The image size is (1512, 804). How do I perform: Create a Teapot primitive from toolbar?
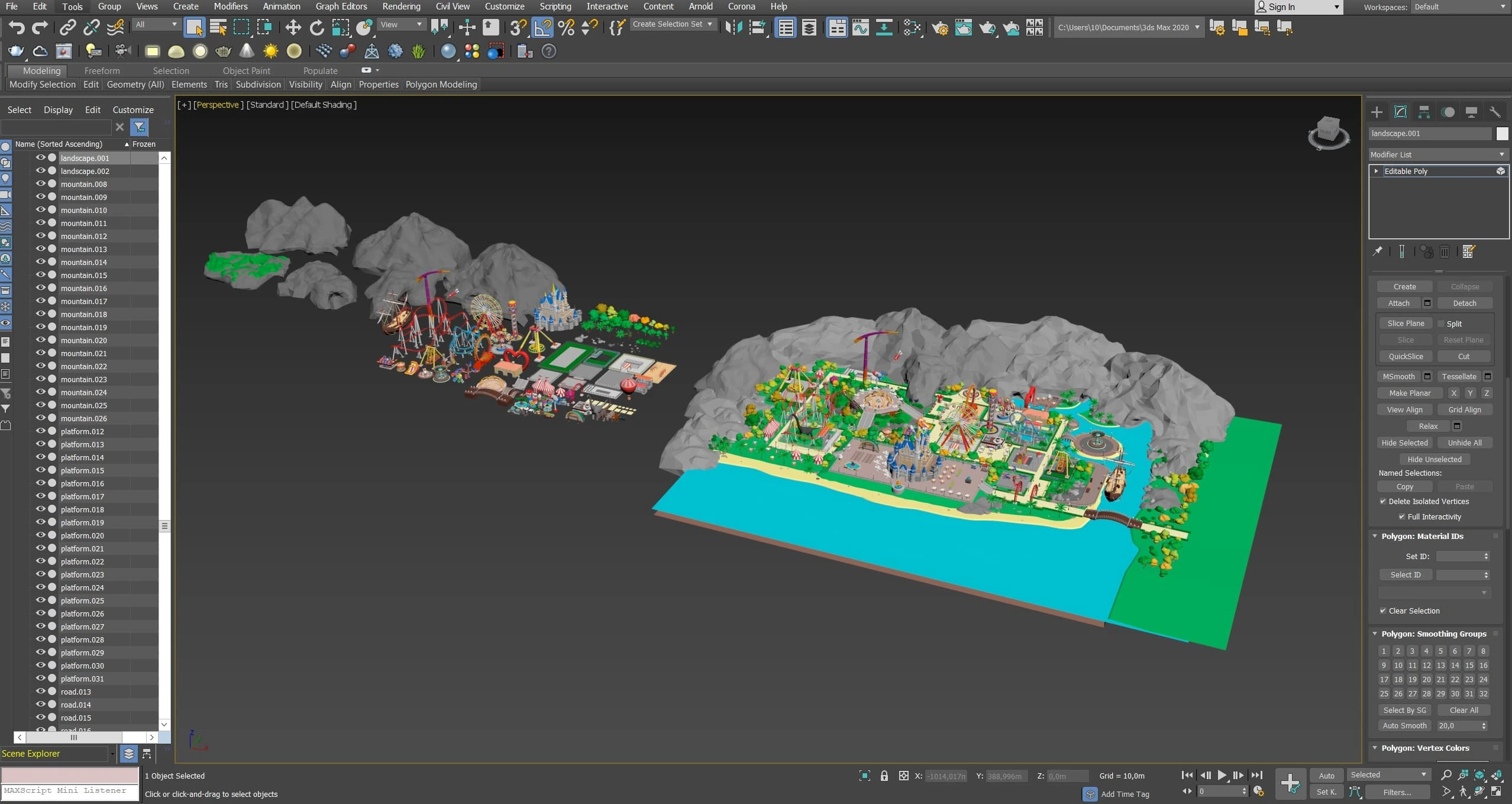coord(15,51)
